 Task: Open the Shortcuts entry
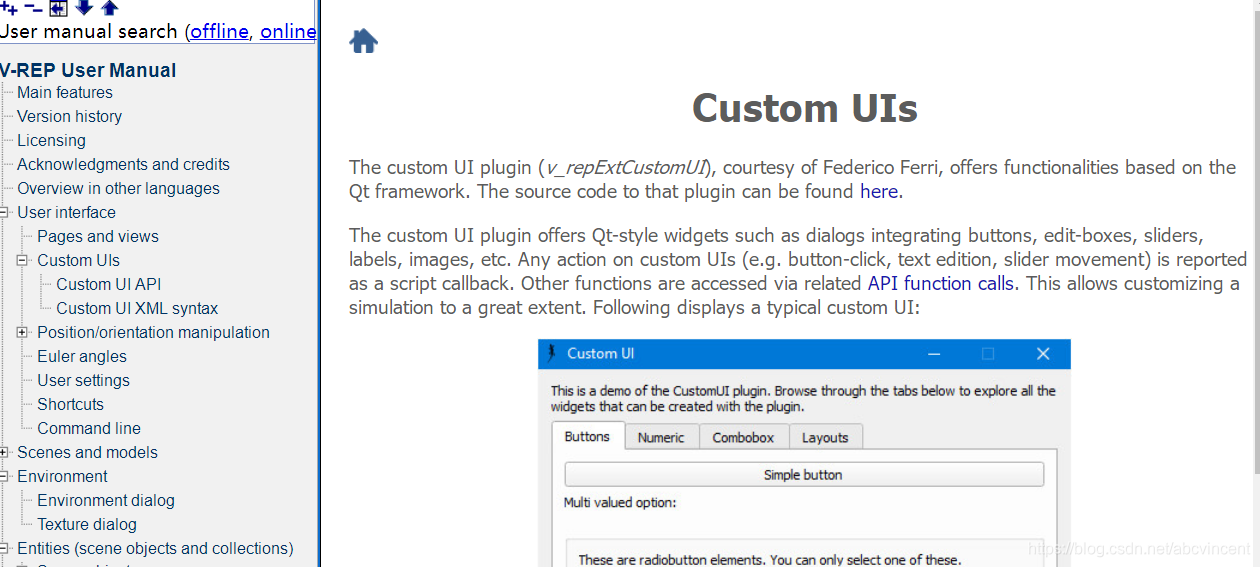pos(70,404)
